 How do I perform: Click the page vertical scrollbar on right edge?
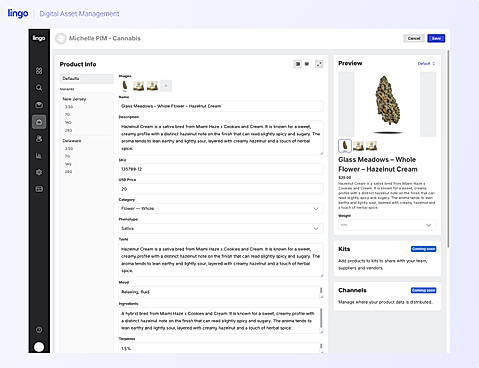tap(448, 148)
